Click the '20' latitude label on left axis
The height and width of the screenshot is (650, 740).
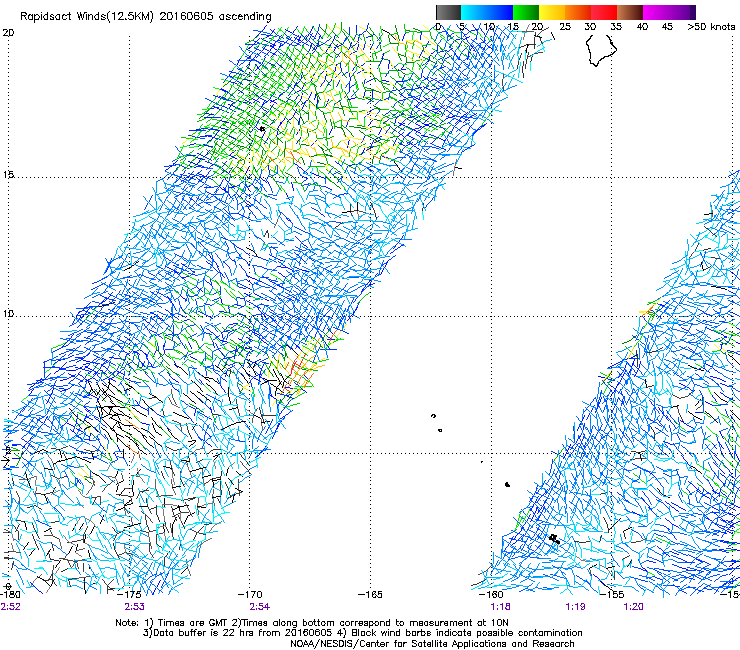click(x=8, y=33)
